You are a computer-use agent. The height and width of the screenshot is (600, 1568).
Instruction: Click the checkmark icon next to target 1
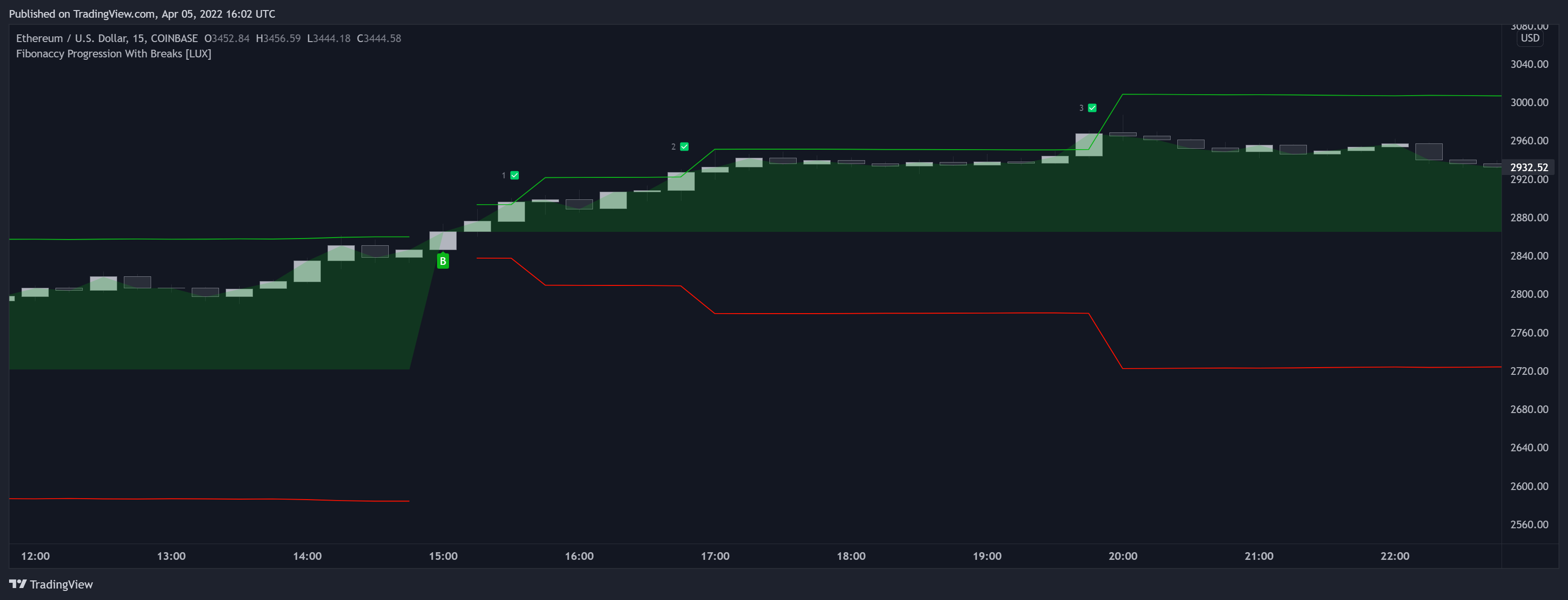pos(515,175)
